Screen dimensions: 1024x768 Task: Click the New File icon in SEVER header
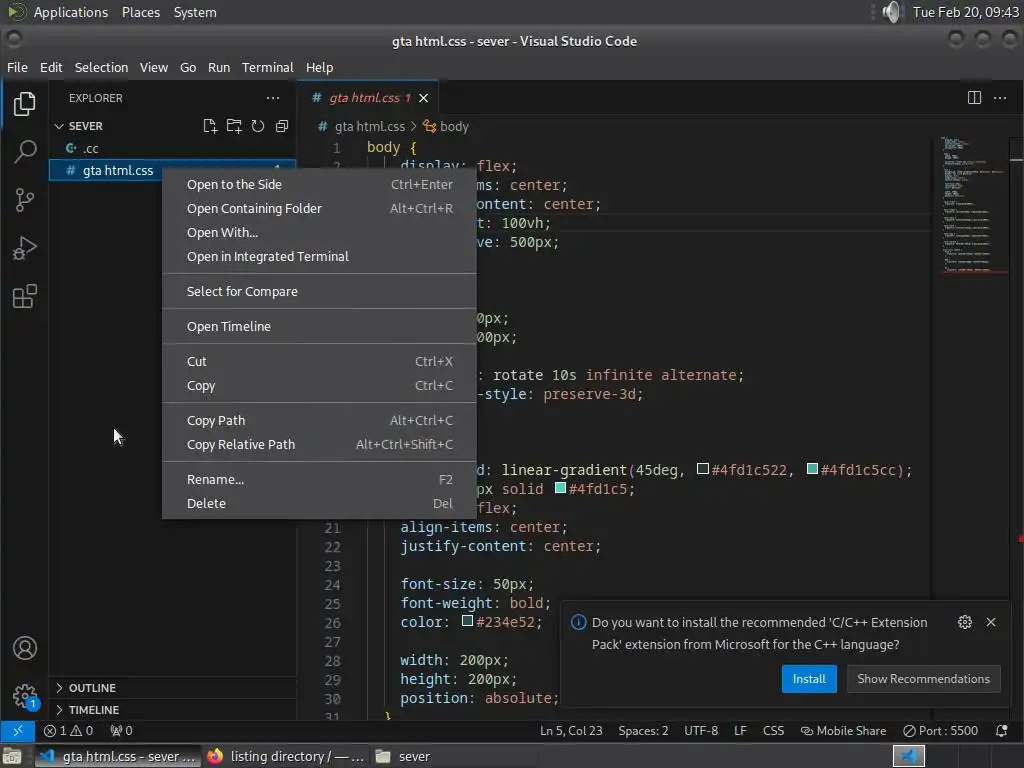[x=210, y=126]
